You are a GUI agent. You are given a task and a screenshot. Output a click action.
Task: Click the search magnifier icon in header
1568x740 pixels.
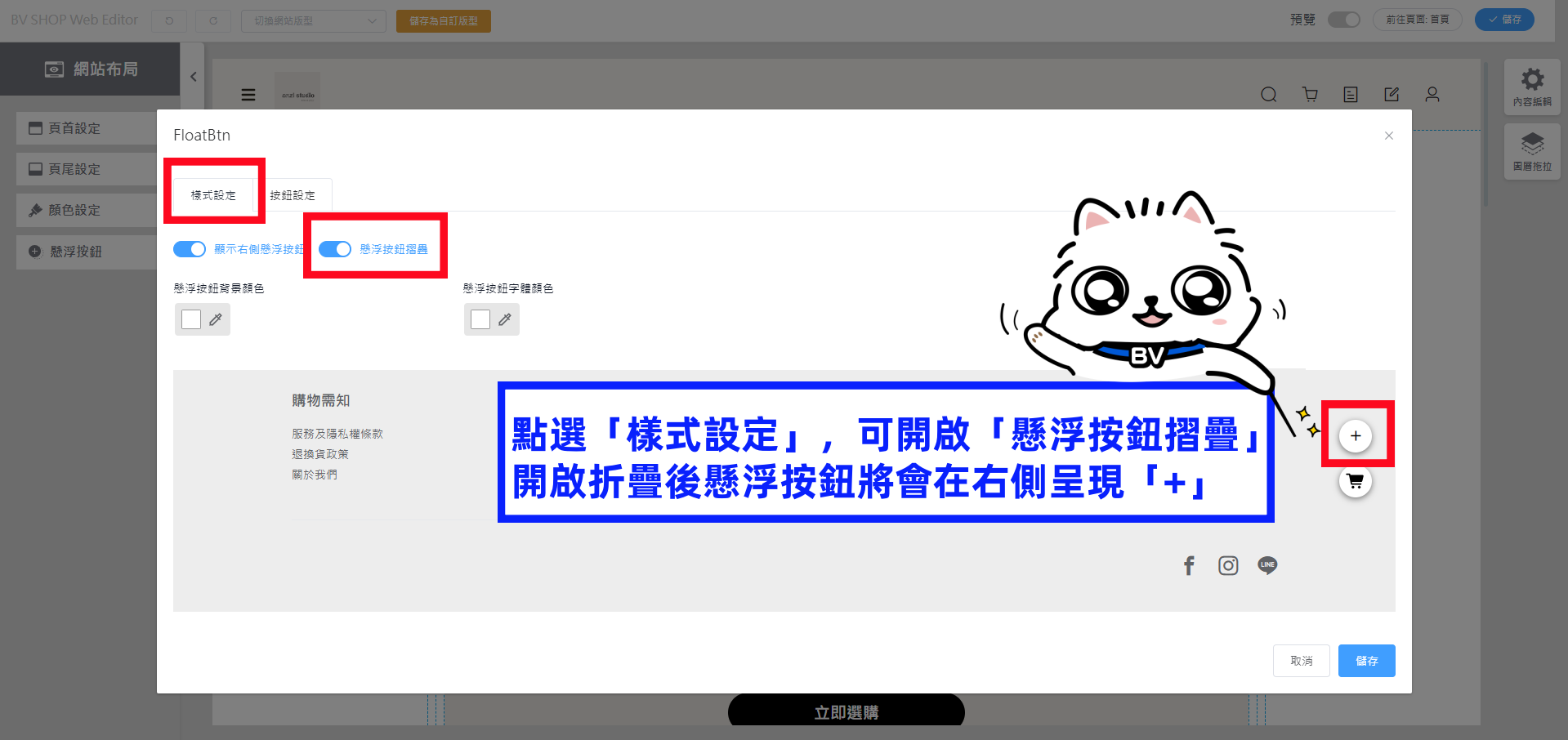(x=1268, y=95)
